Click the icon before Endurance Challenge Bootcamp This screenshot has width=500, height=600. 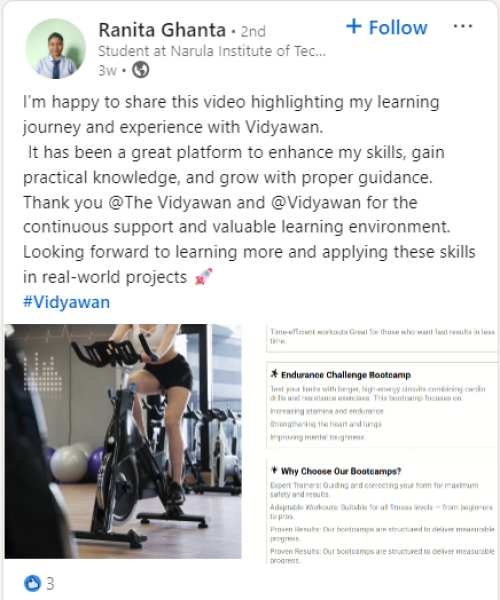[274, 374]
